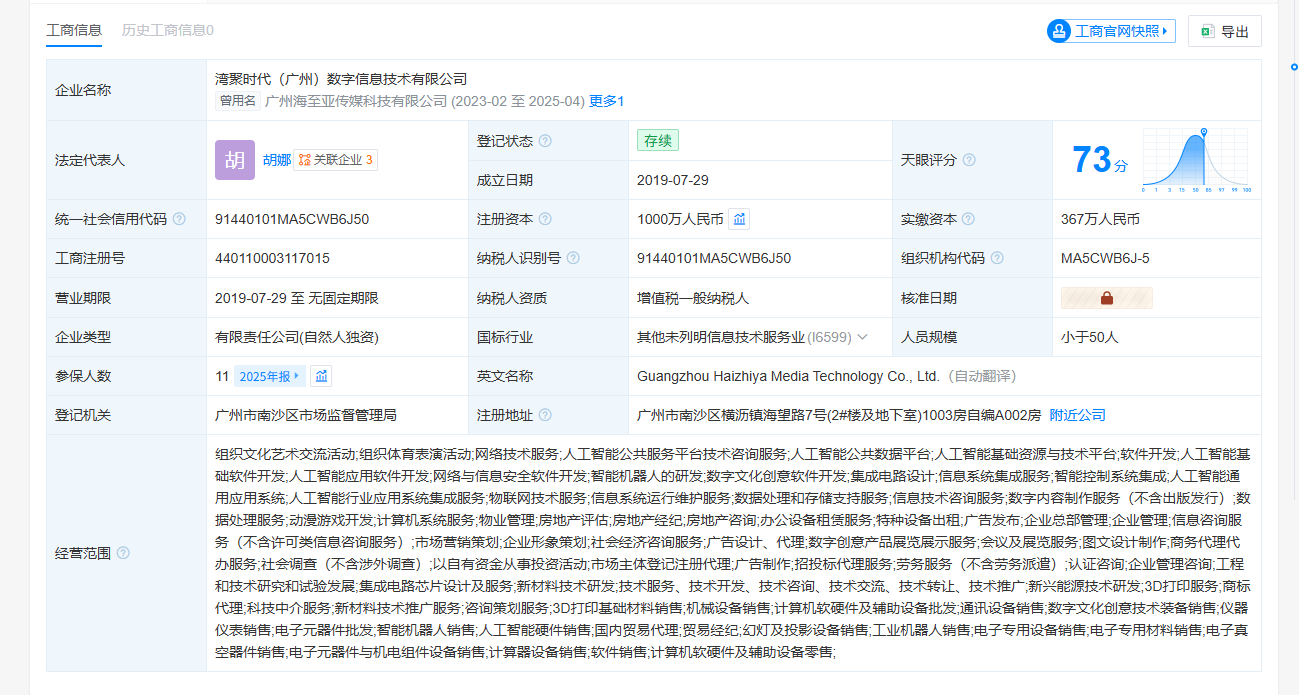Open the 2025年报 annual report dropdown
1299x695 pixels.
pyautogui.click(x=270, y=376)
